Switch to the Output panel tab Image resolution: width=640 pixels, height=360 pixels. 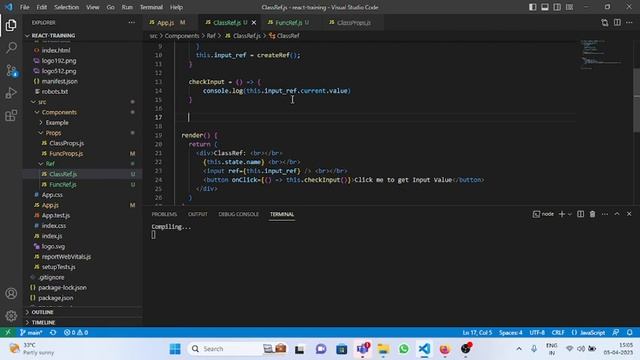[x=198, y=214]
